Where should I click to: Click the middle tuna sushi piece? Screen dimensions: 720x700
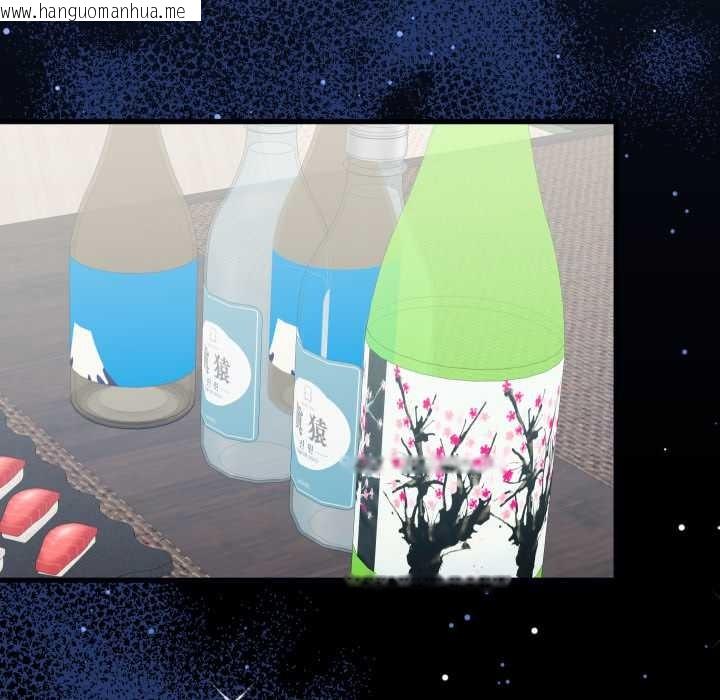coord(28,512)
